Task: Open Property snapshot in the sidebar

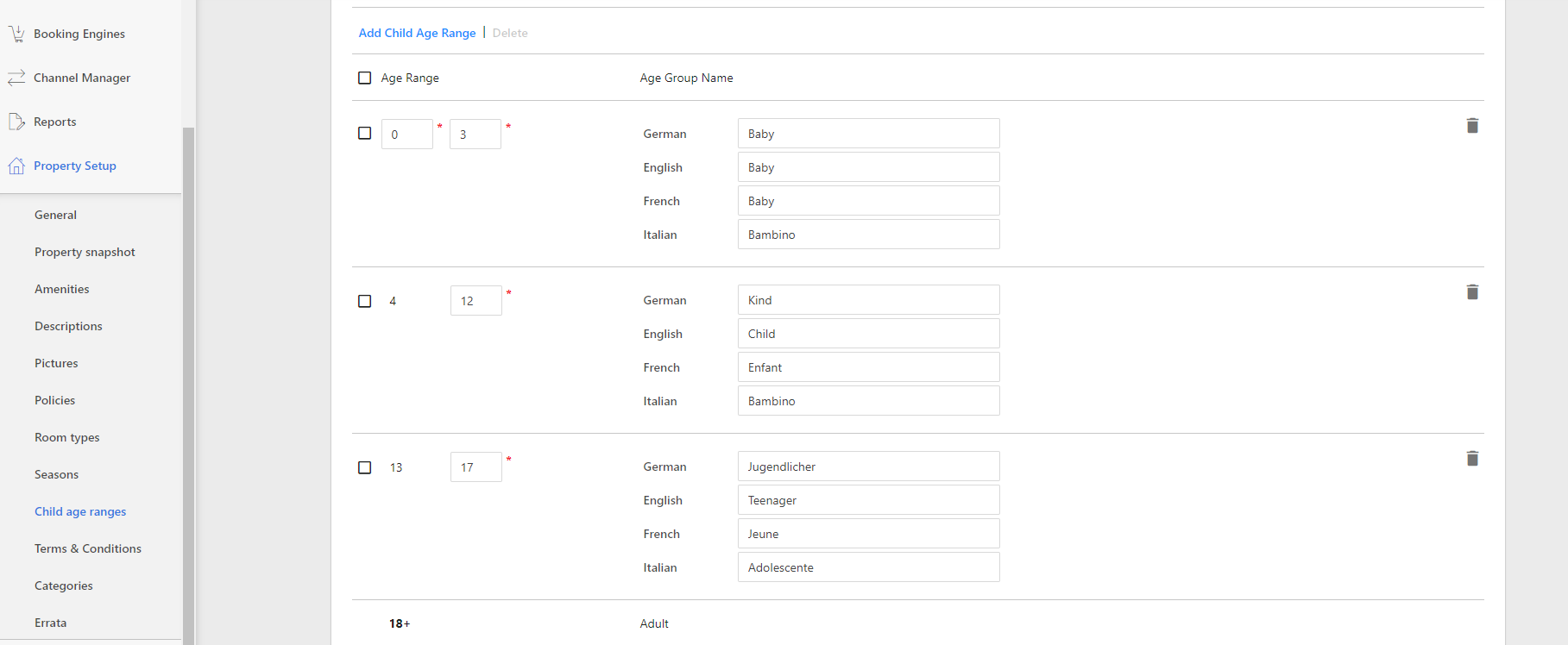Action: point(85,252)
